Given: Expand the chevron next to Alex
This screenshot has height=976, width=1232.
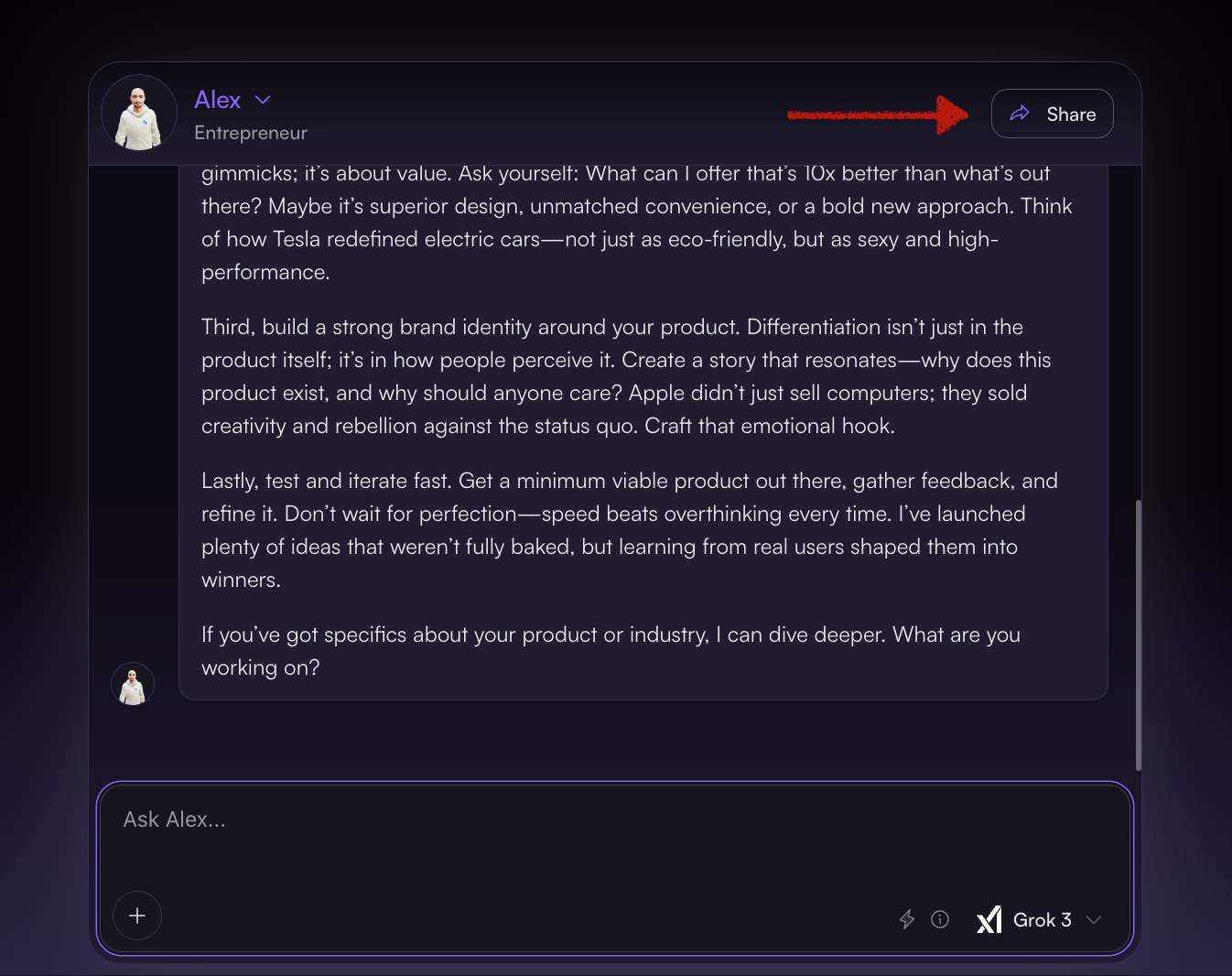Looking at the screenshot, I should coord(263,100).
